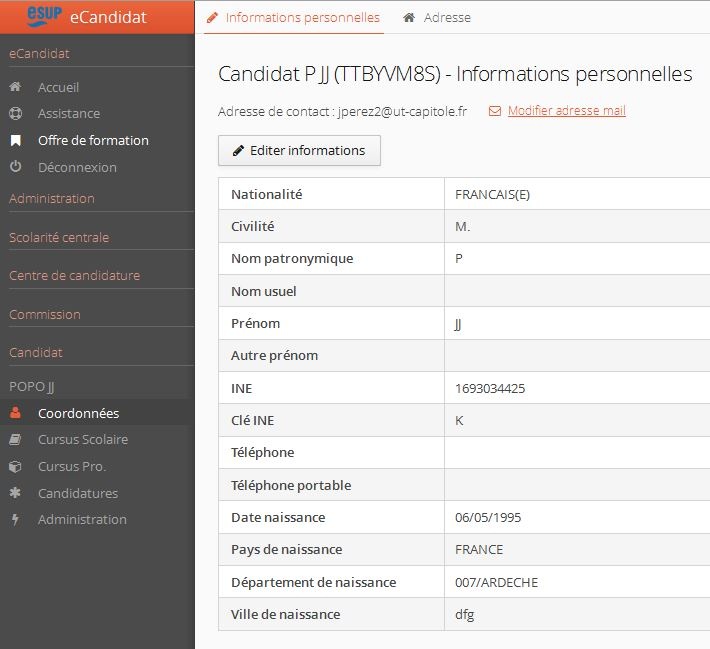Expand the Administration sidebar section

point(52,198)
